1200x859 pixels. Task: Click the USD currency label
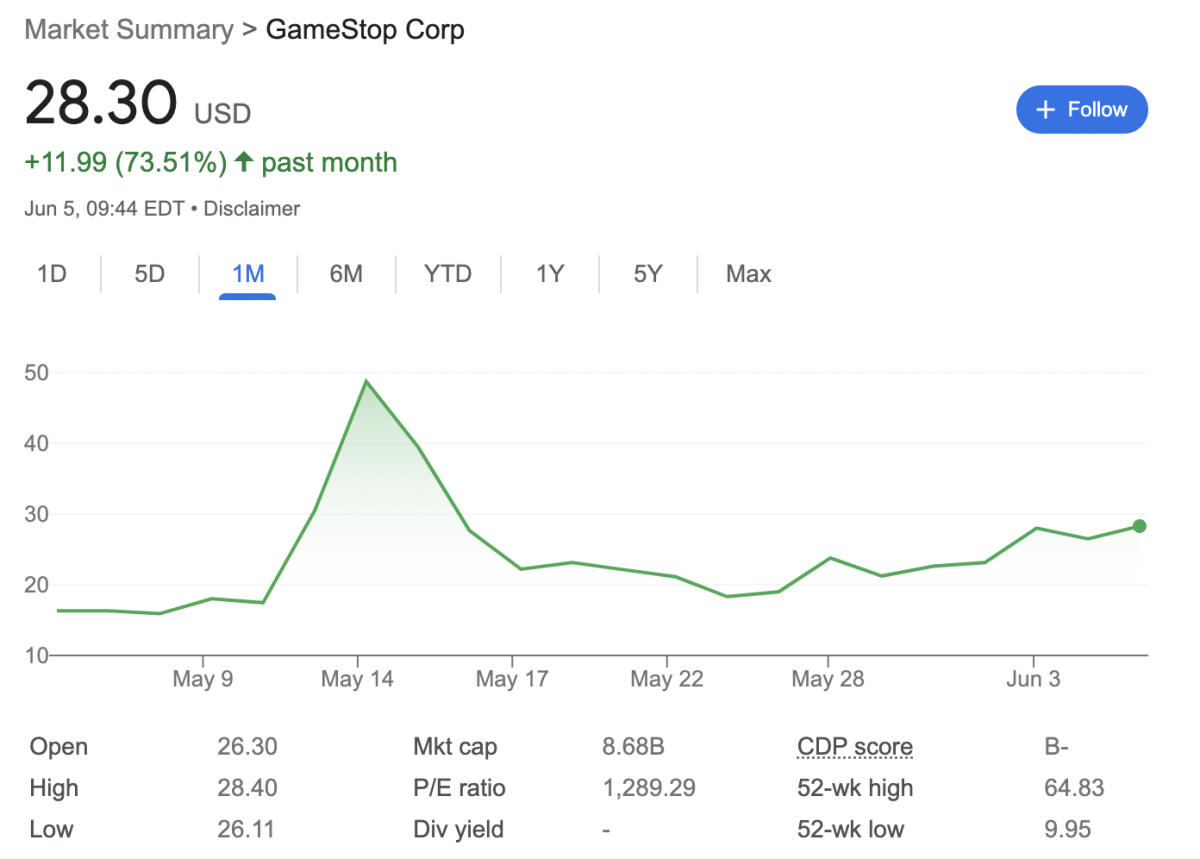222,114
